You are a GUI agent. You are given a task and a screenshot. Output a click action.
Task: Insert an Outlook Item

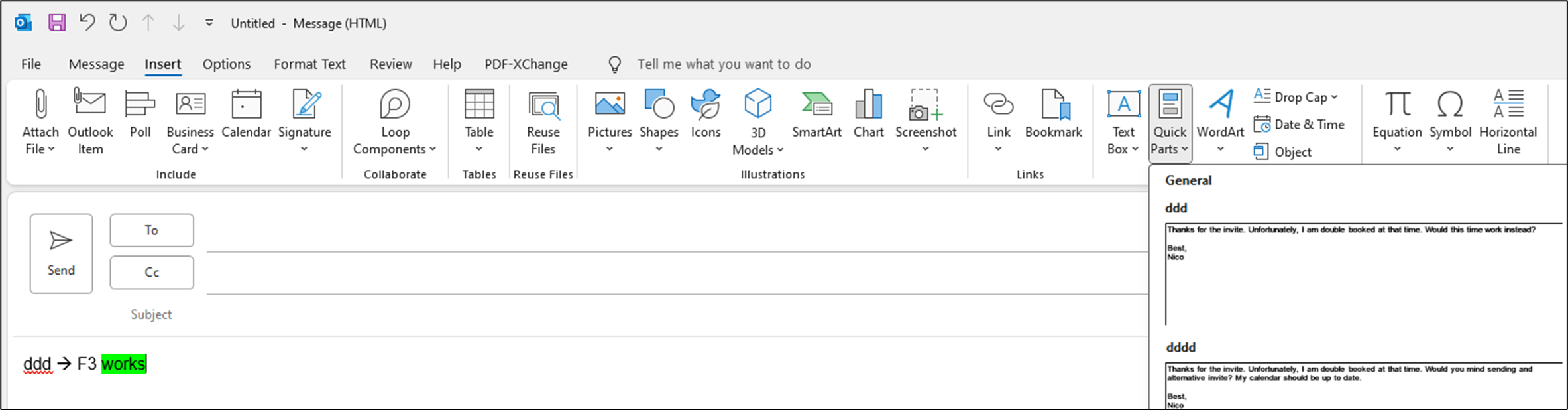click(x=90, y=121)
